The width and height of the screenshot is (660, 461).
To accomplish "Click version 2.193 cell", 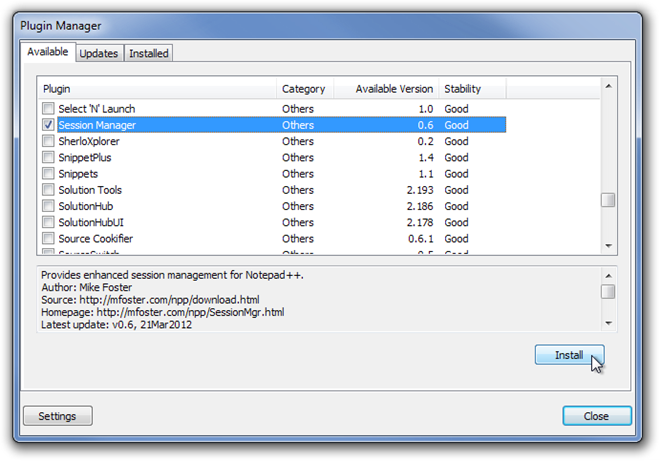I will click(420, 190).
